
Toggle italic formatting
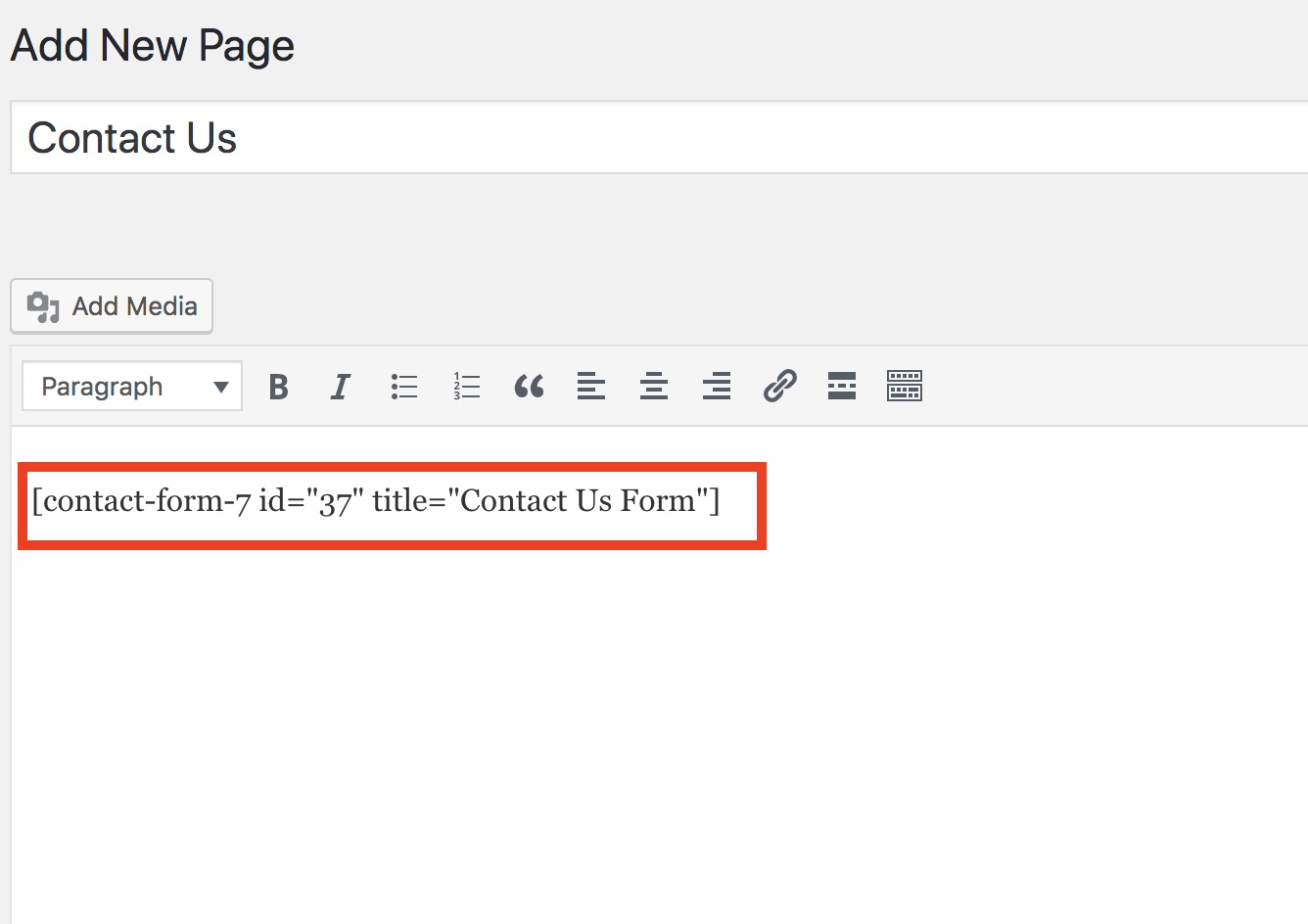pyautogui.click(x=341, y=386)
